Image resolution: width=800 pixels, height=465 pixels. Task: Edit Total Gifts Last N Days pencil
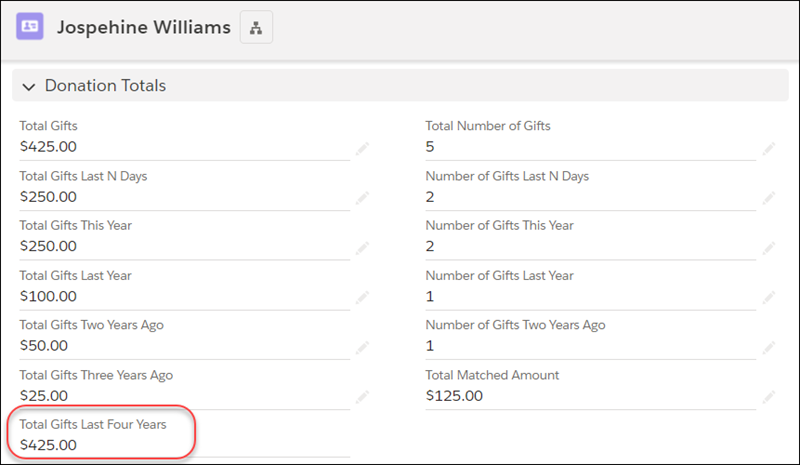362,198
